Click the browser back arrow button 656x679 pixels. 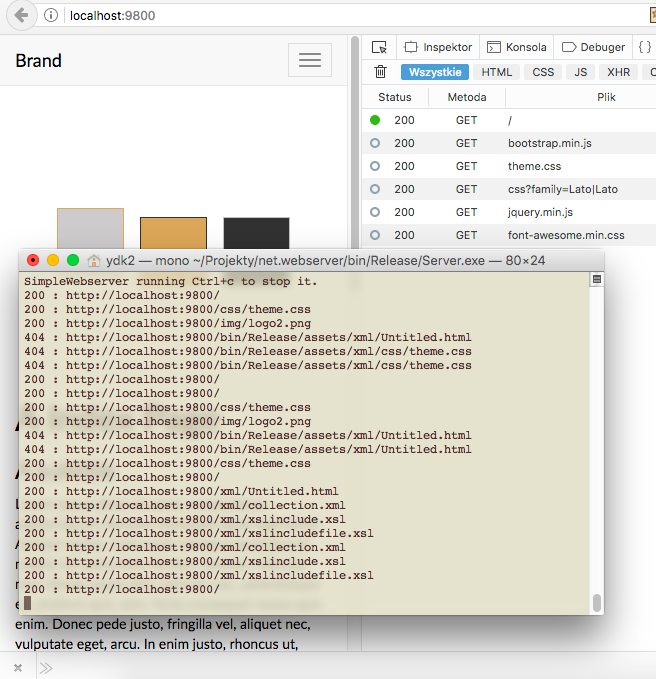tap(21, 15)
